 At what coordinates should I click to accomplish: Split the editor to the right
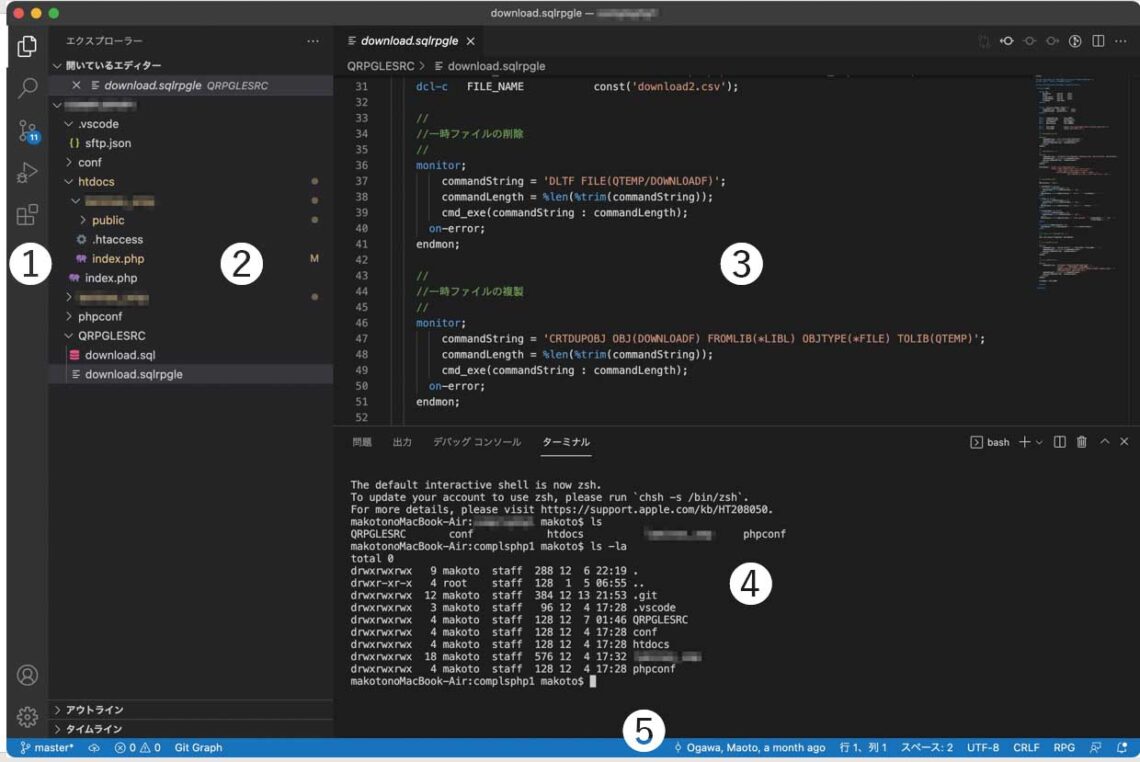click(1099, 41)
